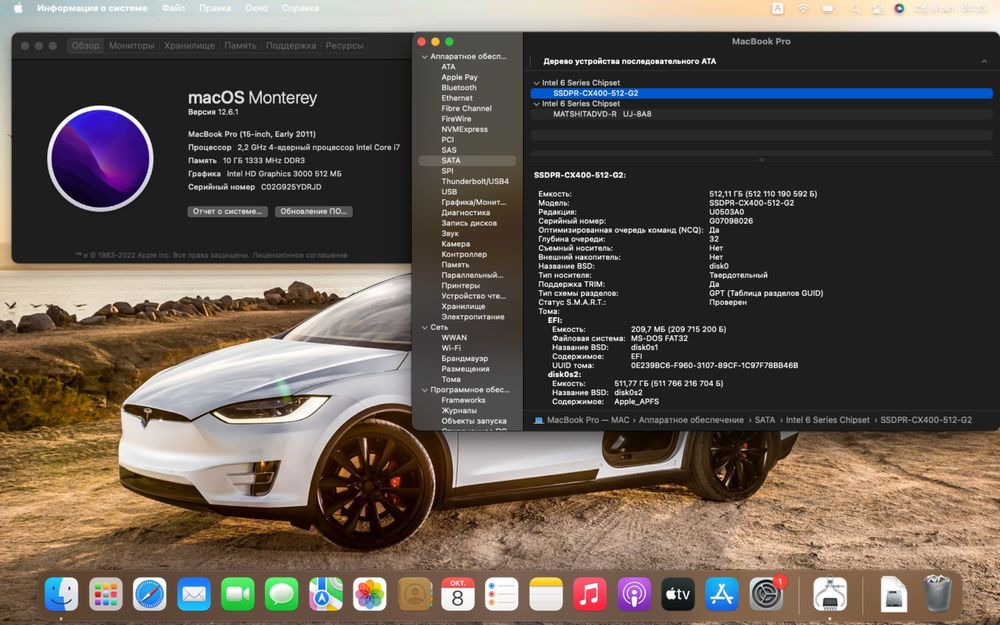Select Электропитание in the sidebar

point(473,317)
